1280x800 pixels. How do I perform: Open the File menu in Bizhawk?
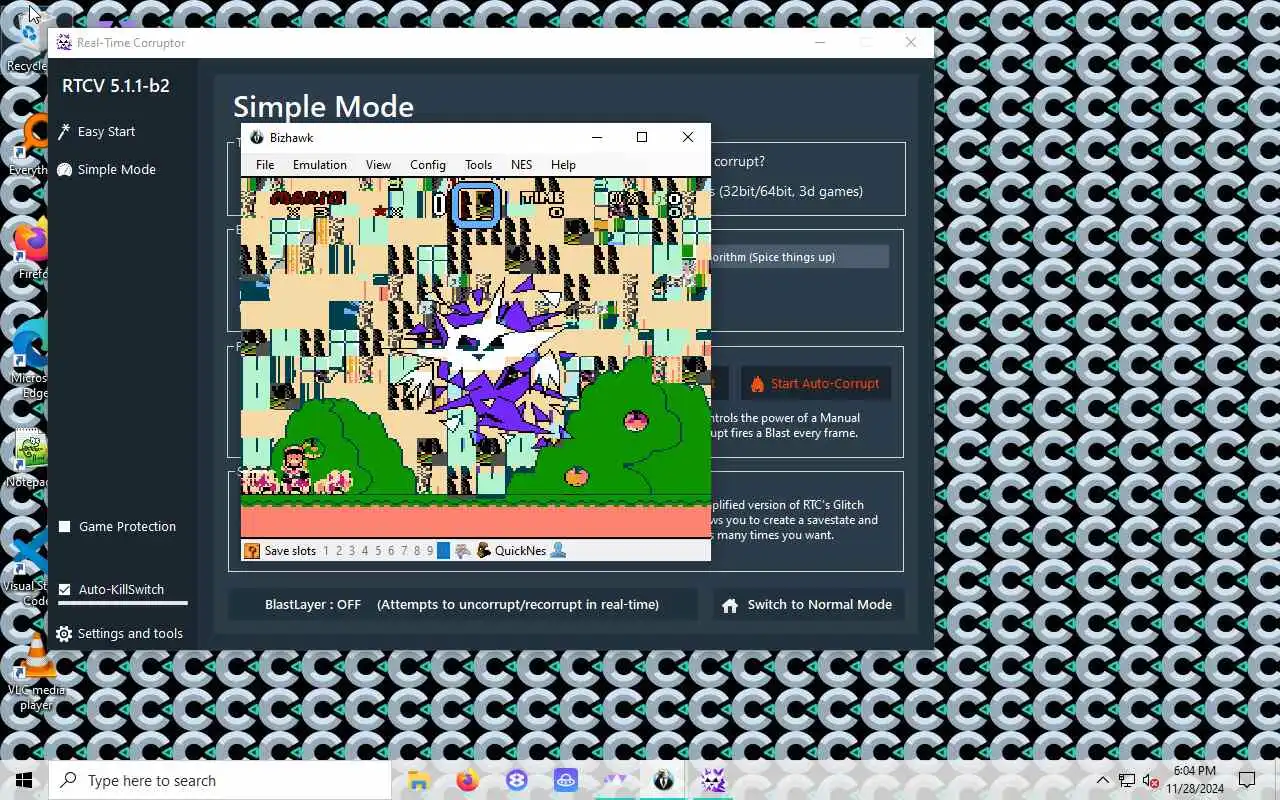tap(265, 165)
